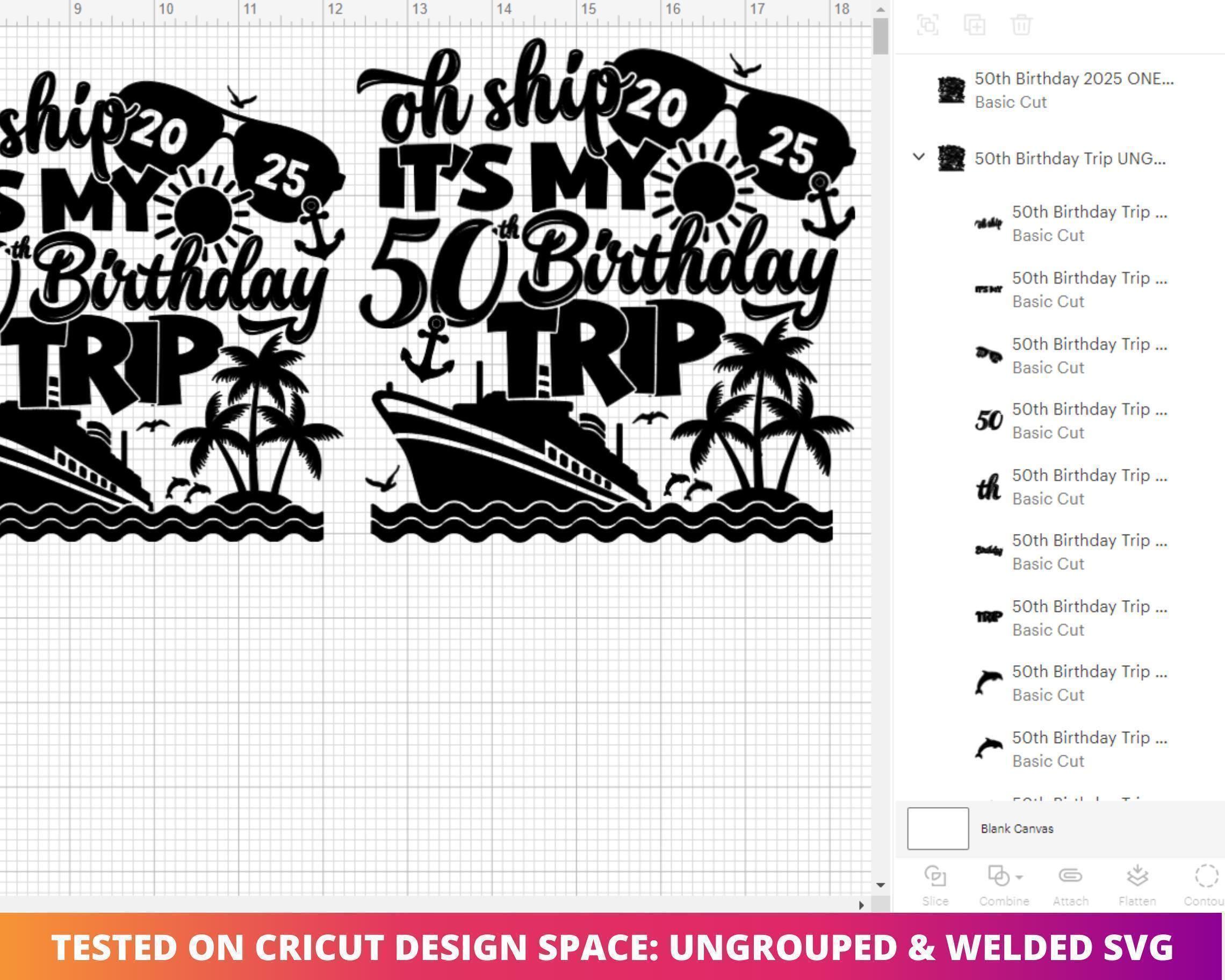Select the 'th' layer thumbnail
The width and height of the screenshot is (1225, 980).
(988, 487)
